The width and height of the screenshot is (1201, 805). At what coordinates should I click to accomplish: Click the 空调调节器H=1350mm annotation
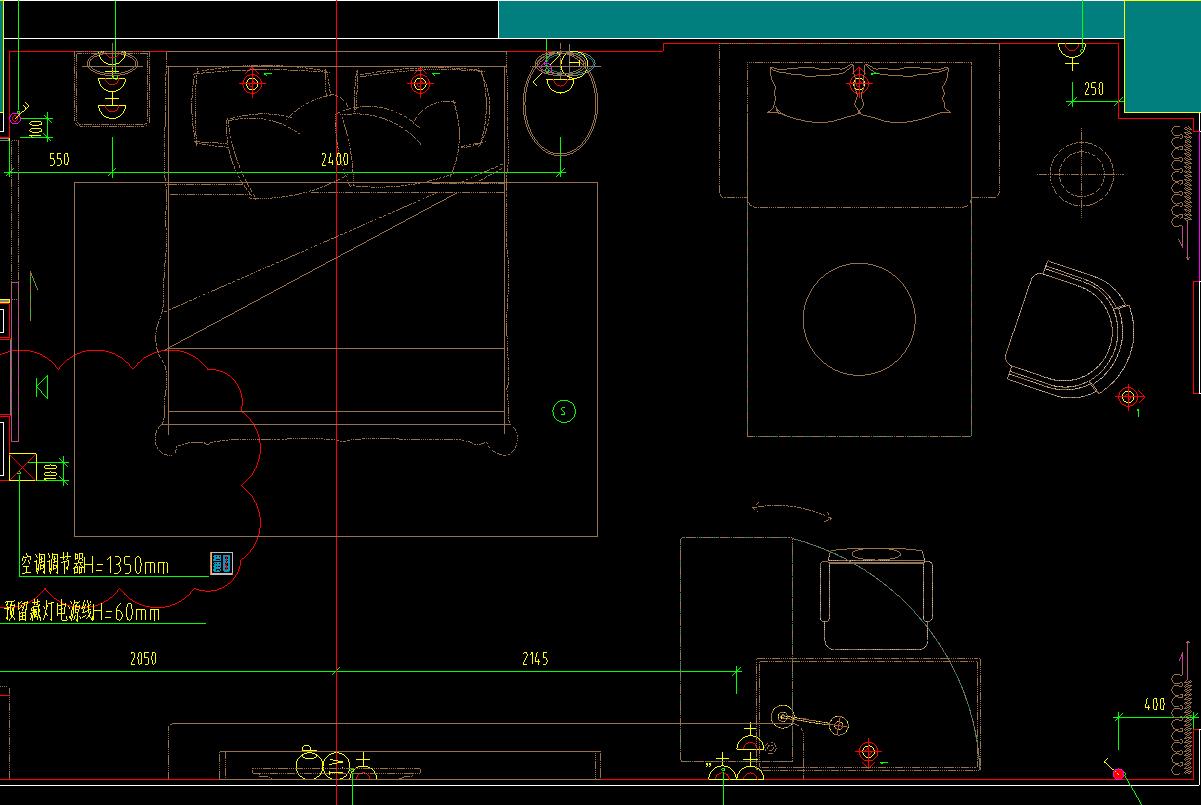(95, 565)
